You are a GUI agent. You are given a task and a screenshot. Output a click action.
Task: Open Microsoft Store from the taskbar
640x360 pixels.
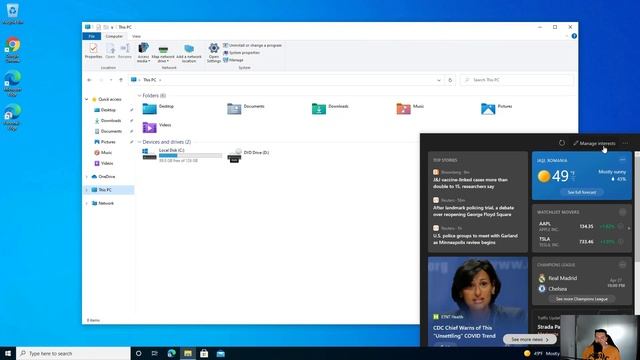(x=204, y=353)
